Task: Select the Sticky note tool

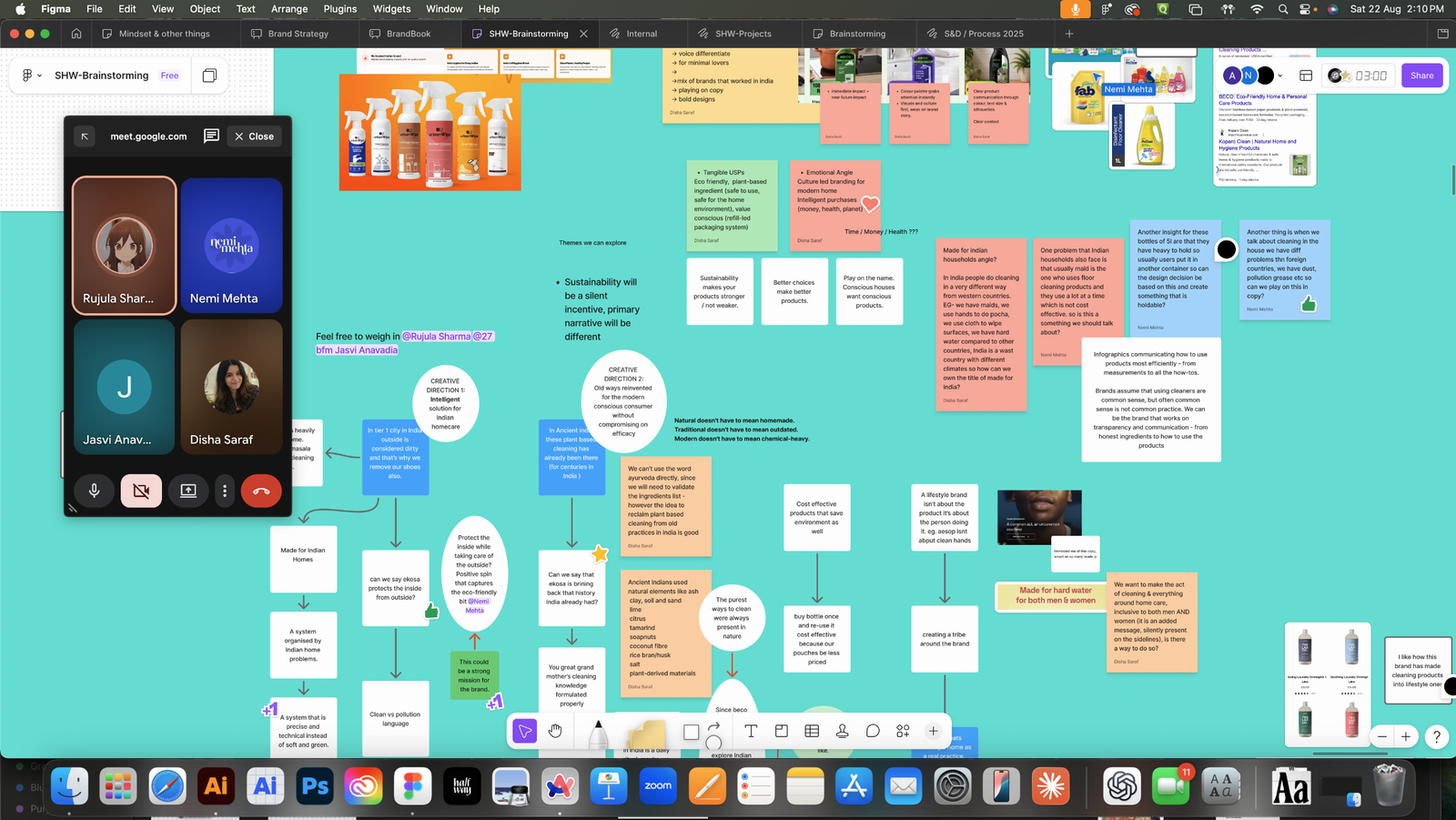Action: point(646,734)
